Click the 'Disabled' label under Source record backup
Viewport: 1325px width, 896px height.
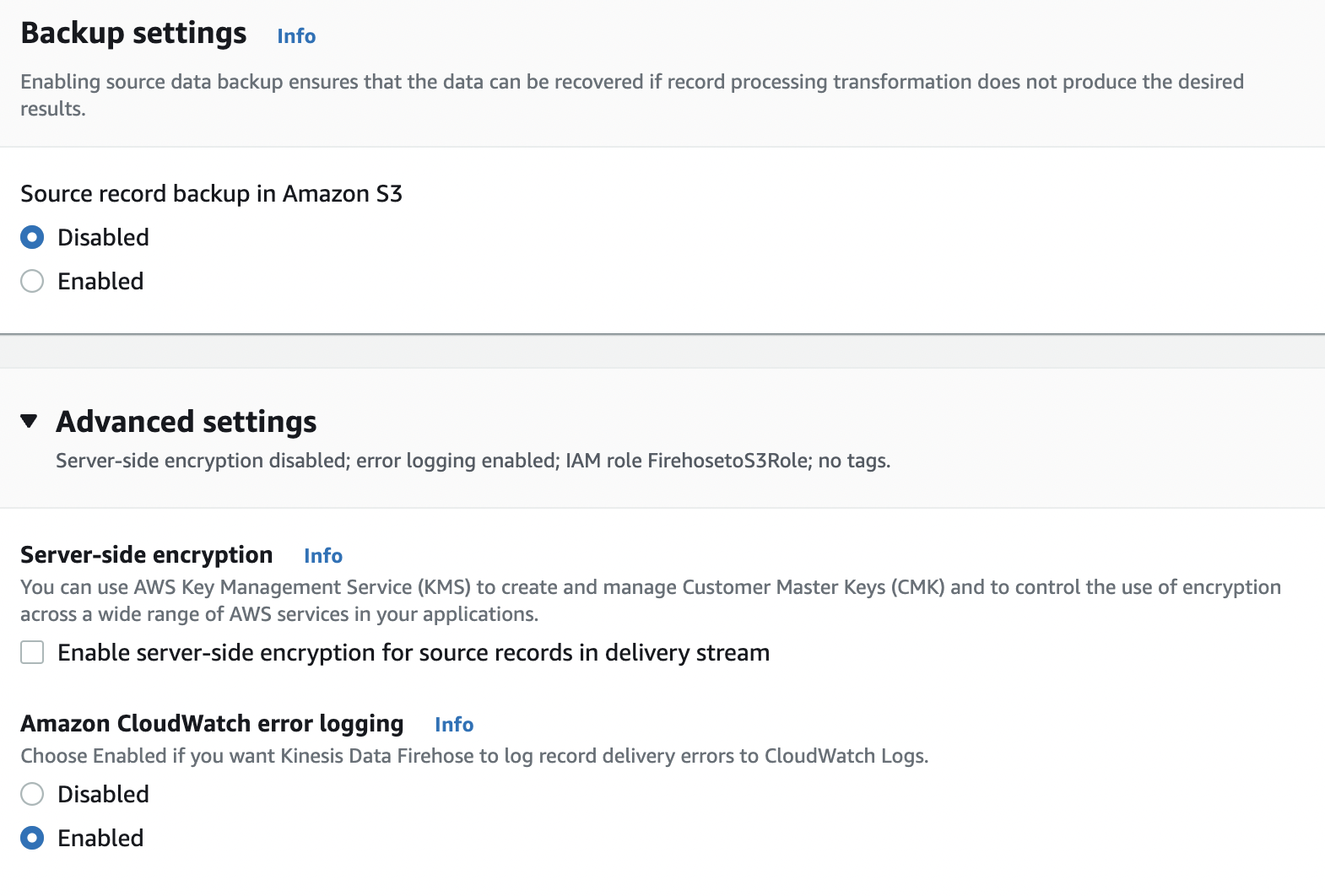tap(103, 238)
